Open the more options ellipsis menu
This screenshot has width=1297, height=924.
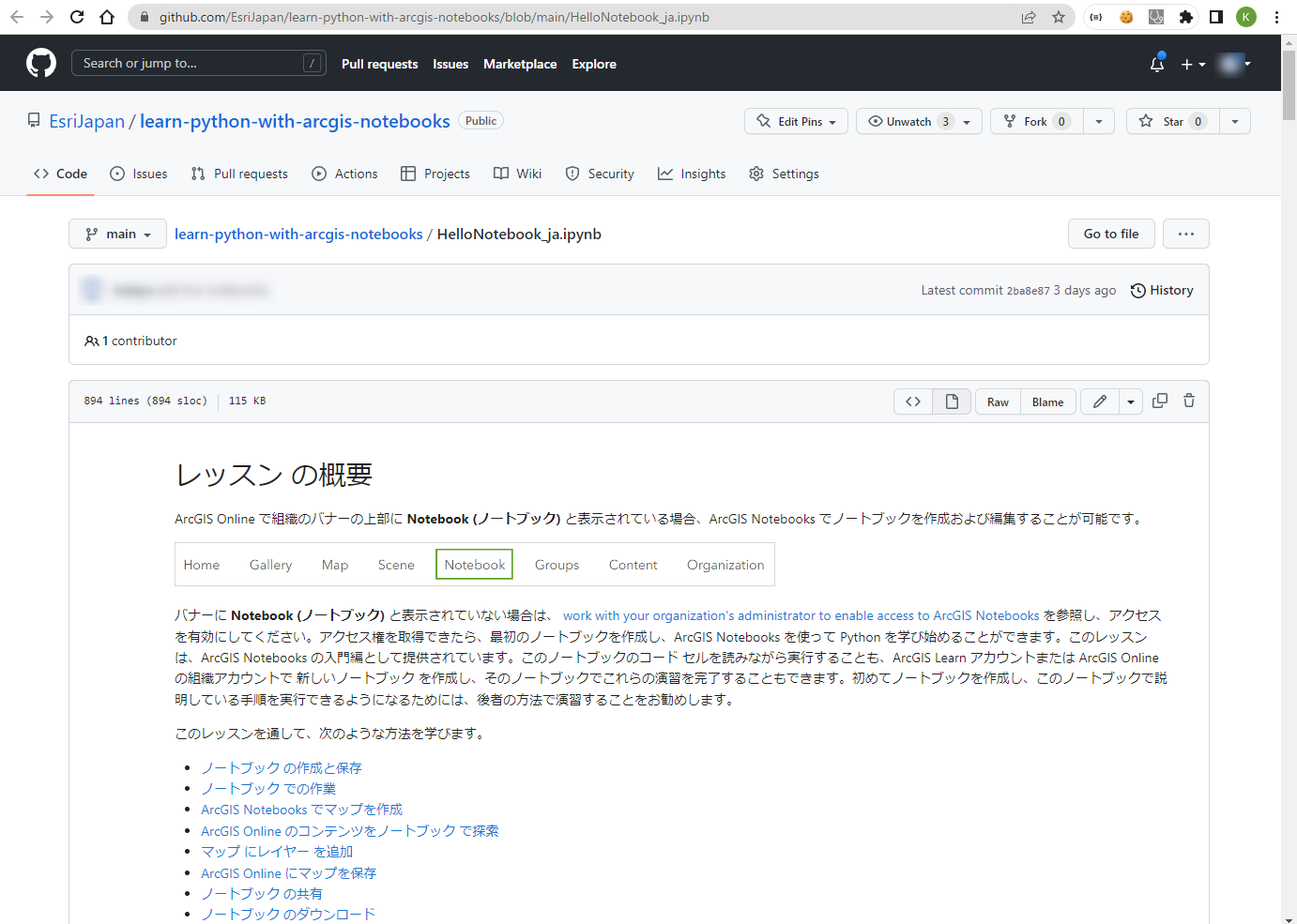(x=1185, y=234)
